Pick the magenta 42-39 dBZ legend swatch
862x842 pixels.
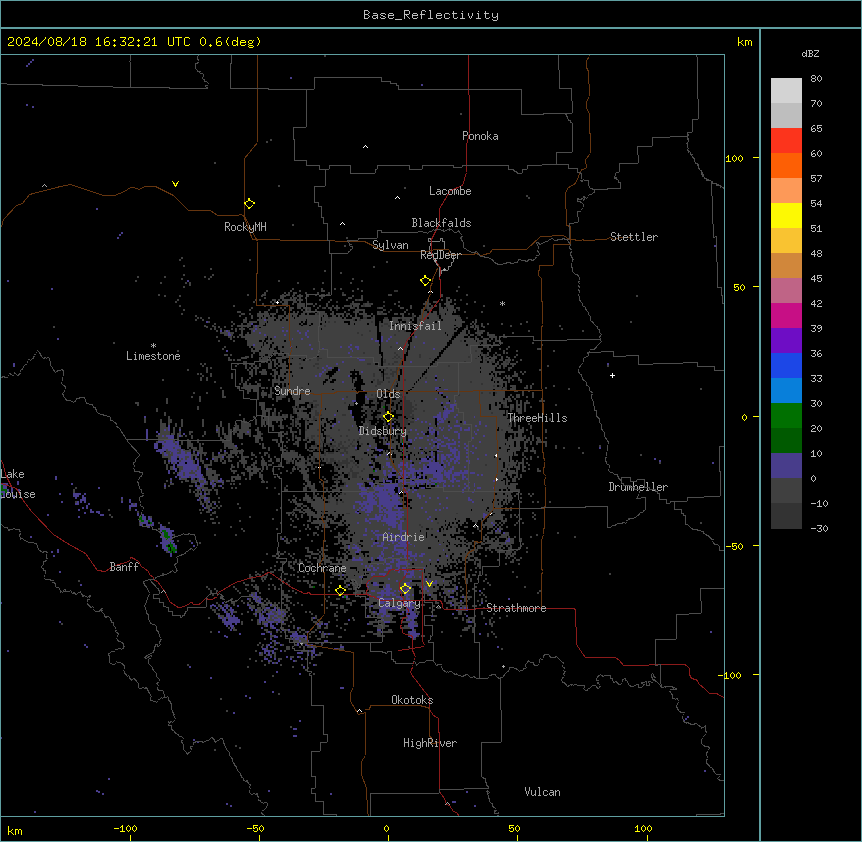click(786, 315)
